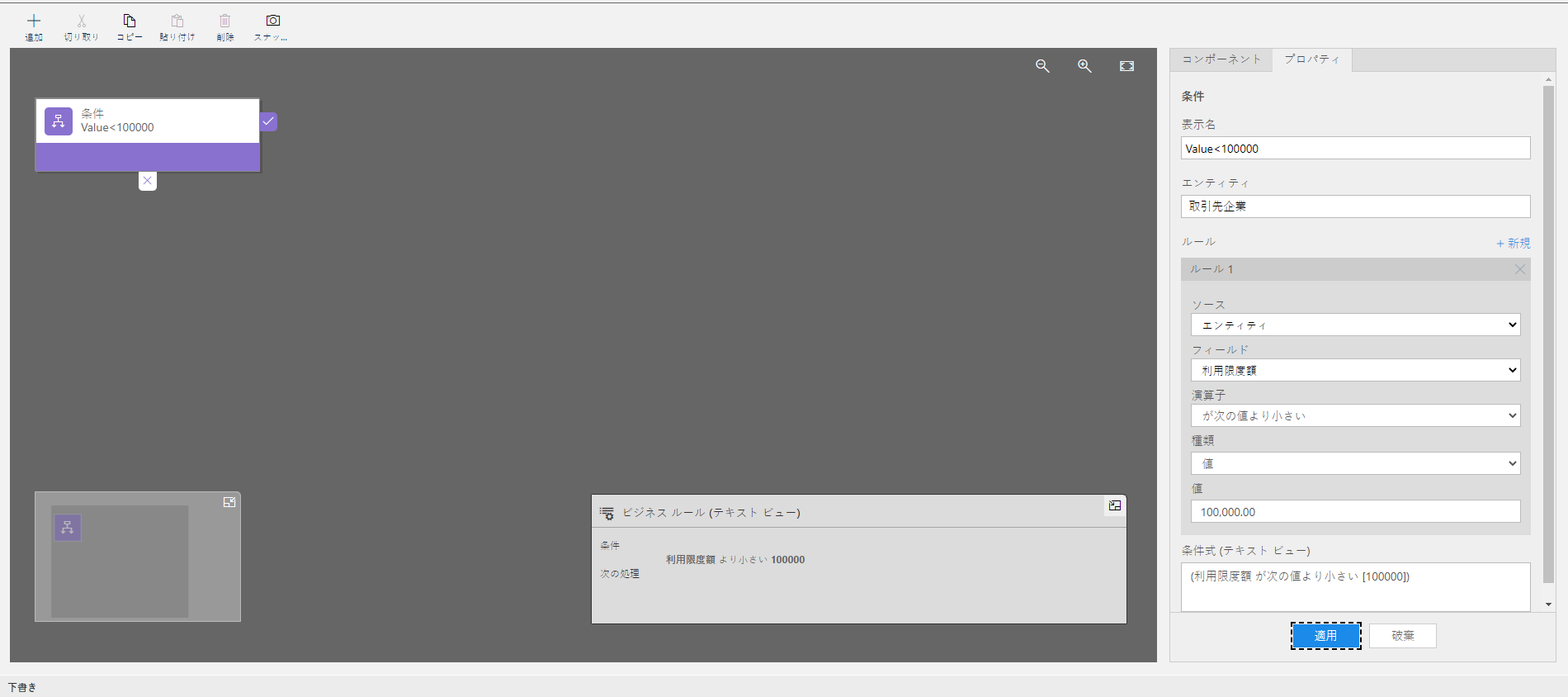Click the ルール 1 header bar
The width and height of the screenshot is (1568, 697).
pyautogui.click(x=1355, y=269)
